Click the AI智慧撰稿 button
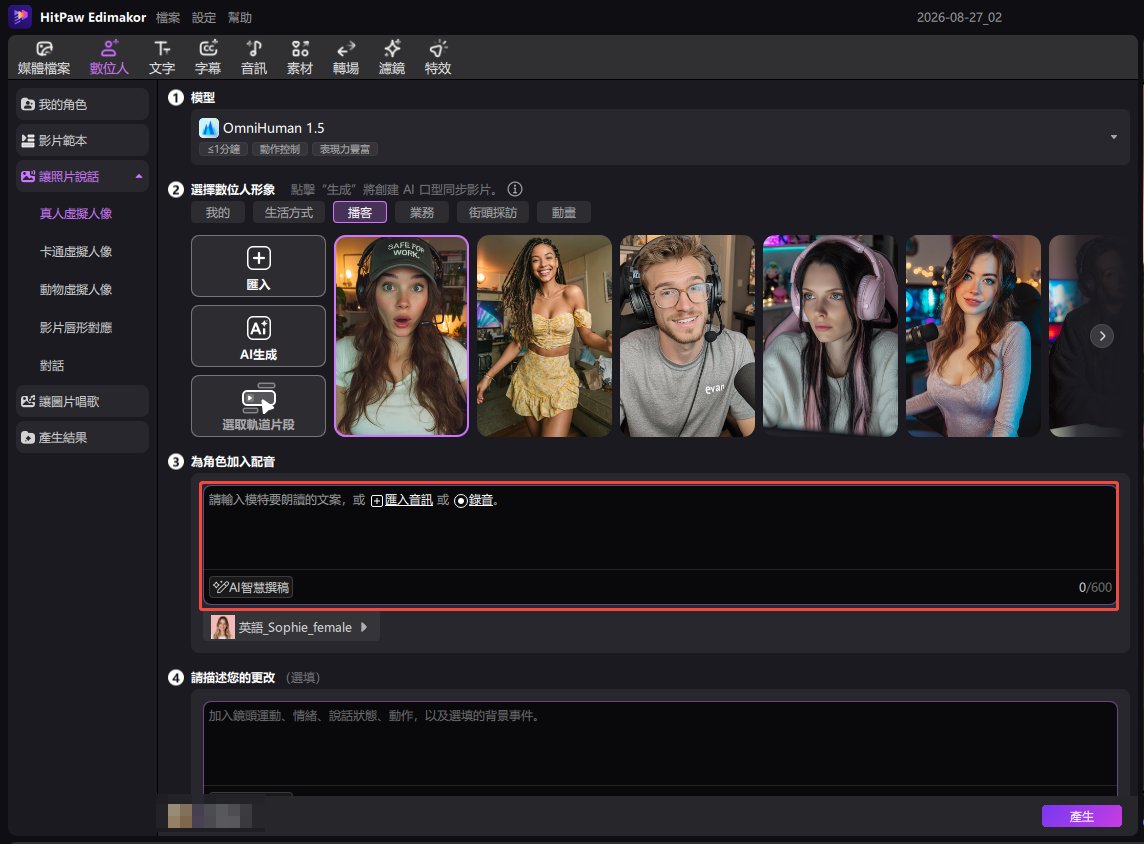Viewport: 1144px width, 844px height. tap(251, 587)
